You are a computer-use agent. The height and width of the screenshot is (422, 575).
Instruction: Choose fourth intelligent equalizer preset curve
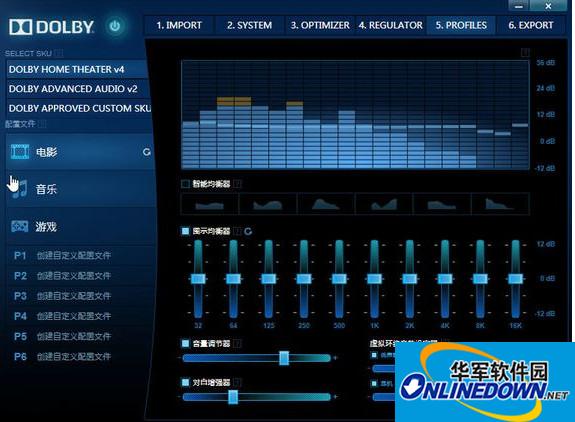384,203
